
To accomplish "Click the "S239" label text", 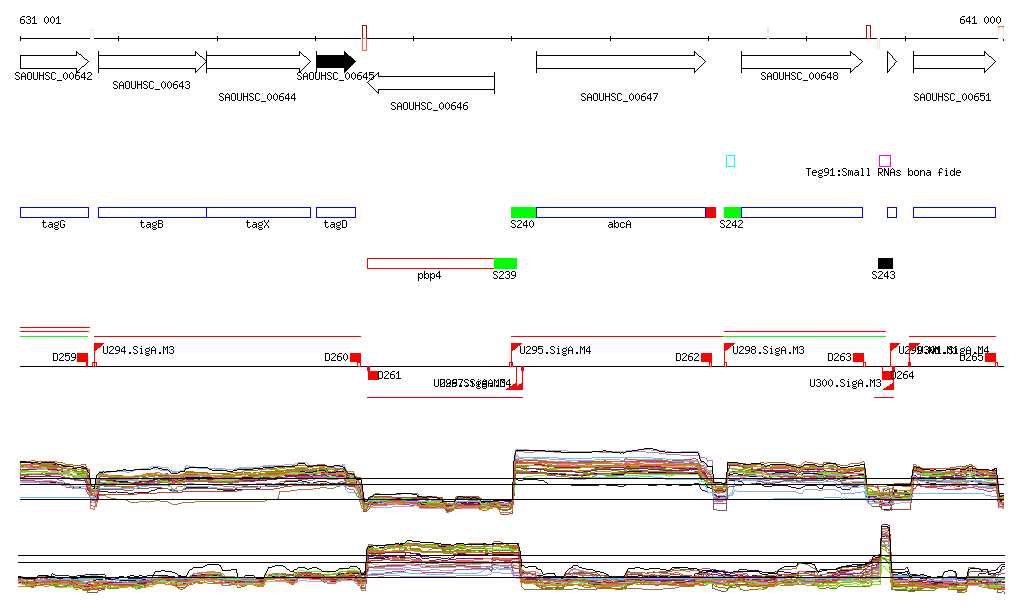I will tap(504, 275).
